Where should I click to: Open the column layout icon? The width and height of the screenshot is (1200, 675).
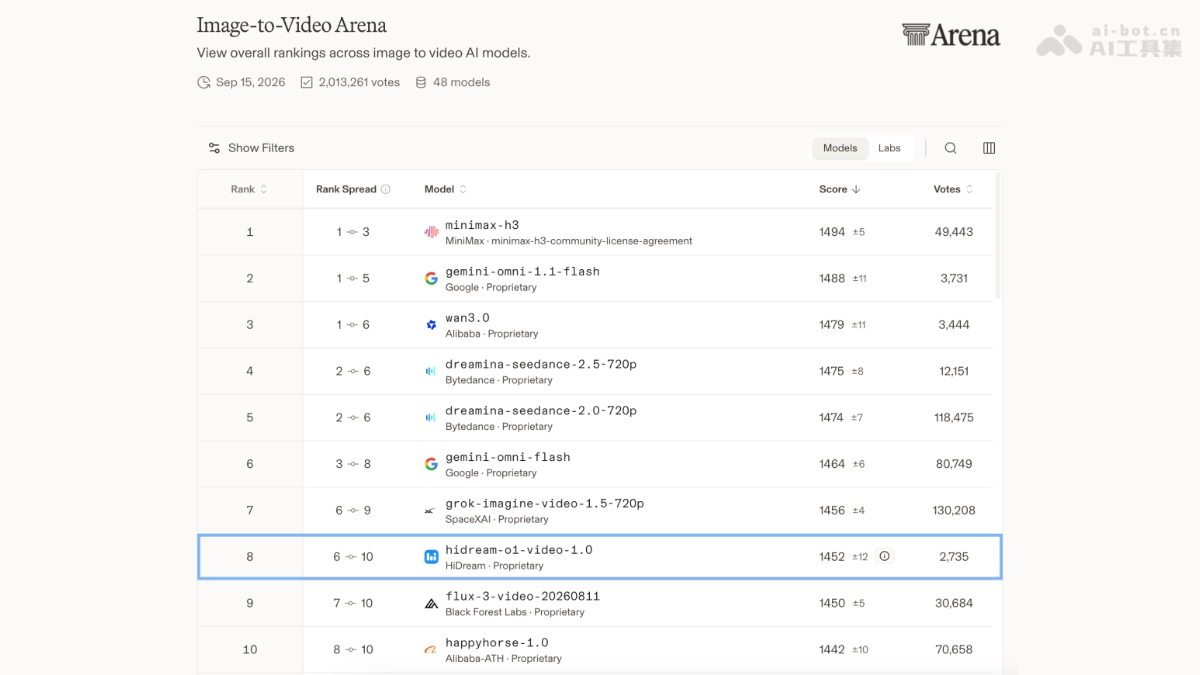(989, 148)
